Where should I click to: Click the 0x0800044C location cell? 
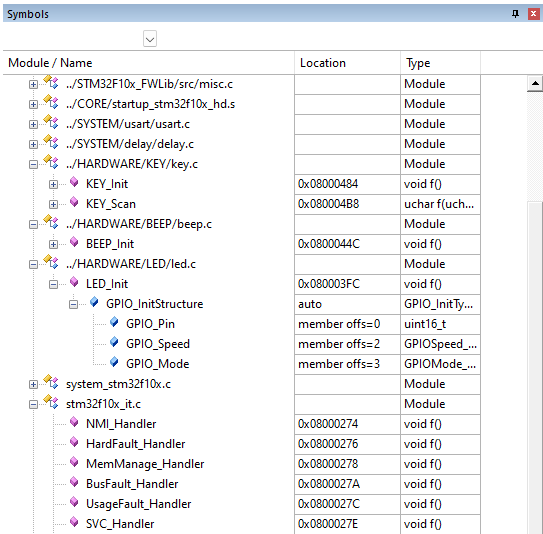[347, 244]
